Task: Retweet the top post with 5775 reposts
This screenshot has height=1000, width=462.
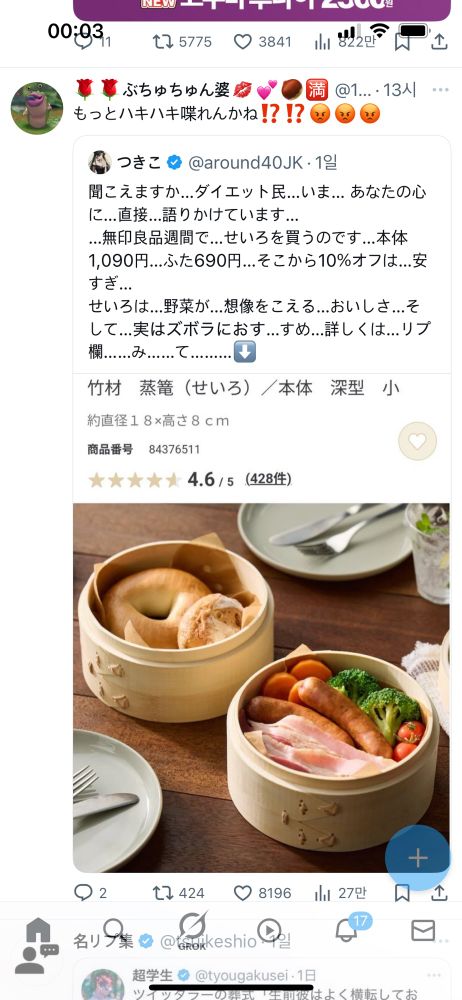Action: click(x=183, y=42)
